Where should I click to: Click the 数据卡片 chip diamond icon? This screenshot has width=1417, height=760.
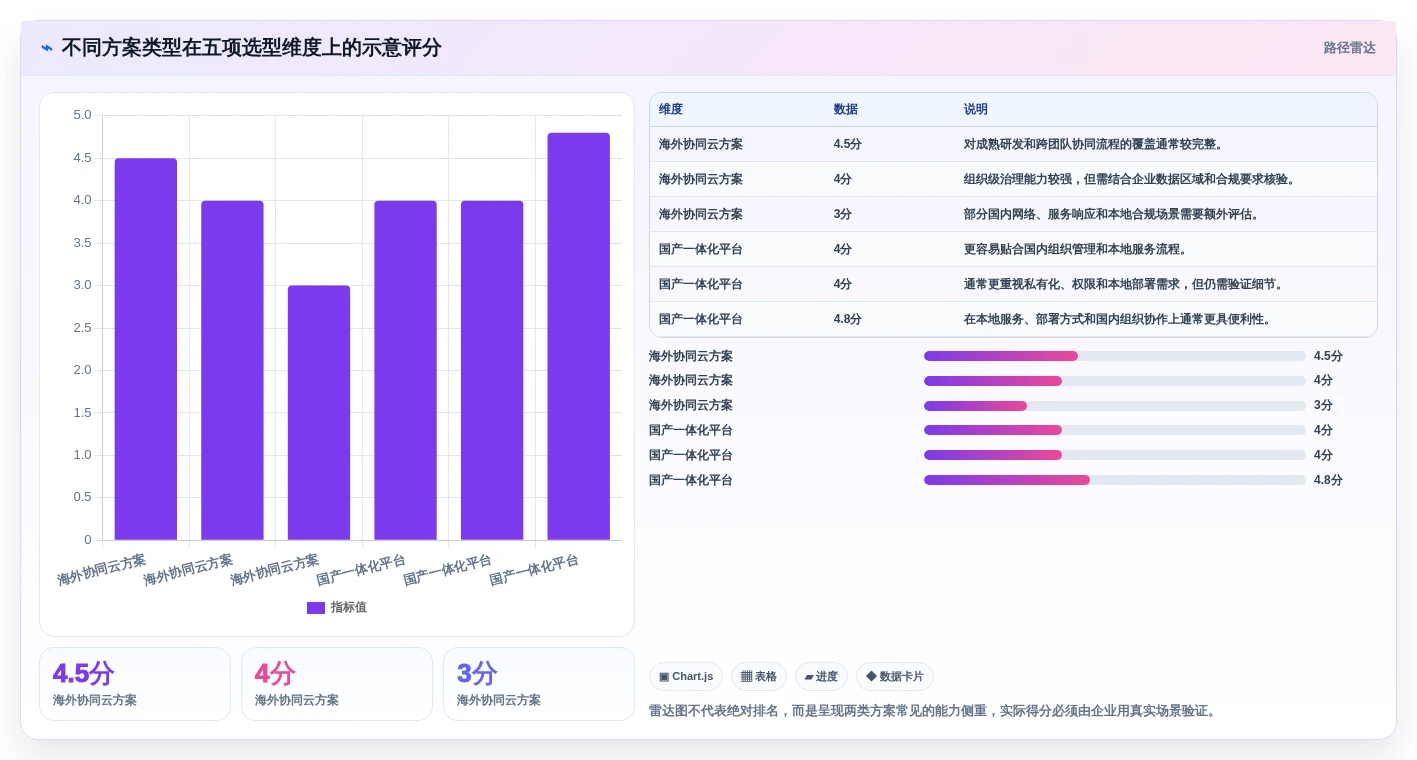pyautogui.click(x=871, y=676)
